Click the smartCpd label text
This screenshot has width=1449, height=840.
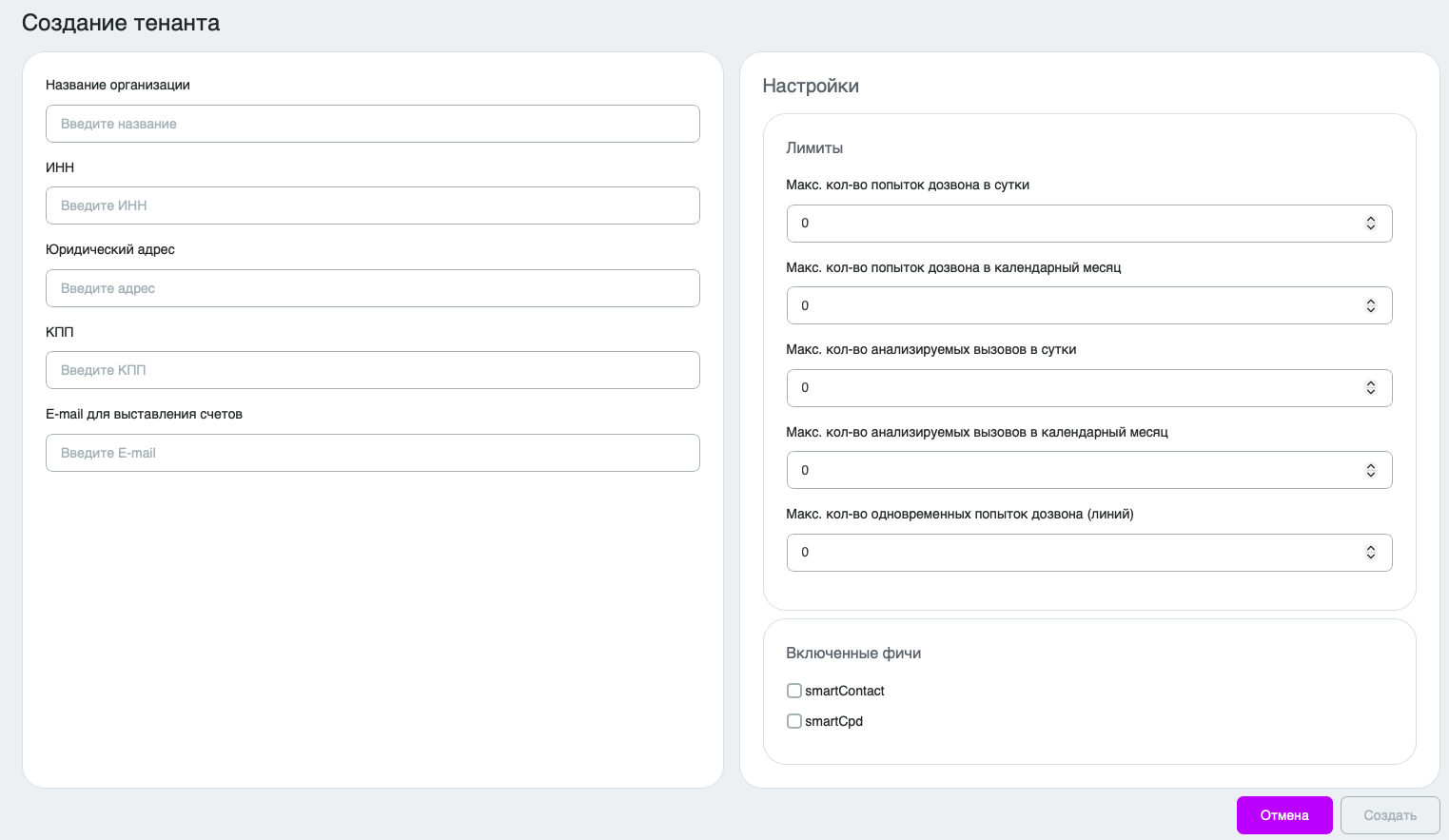[834, 721]
